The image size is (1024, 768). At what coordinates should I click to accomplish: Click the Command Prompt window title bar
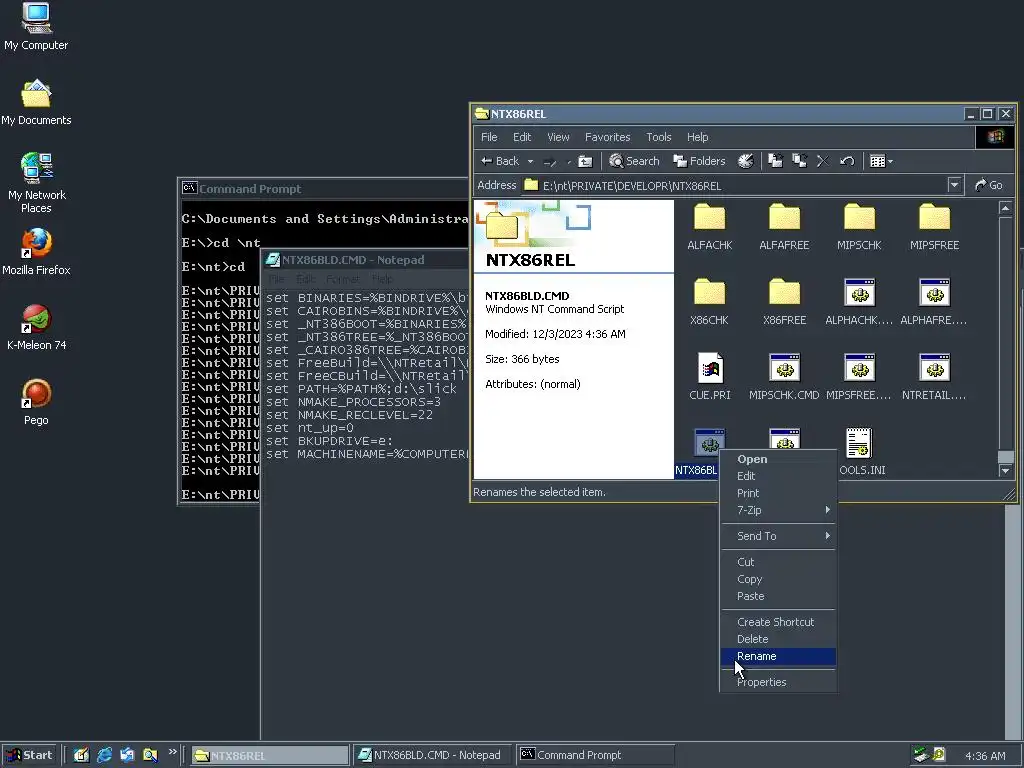tap(323, 189)
